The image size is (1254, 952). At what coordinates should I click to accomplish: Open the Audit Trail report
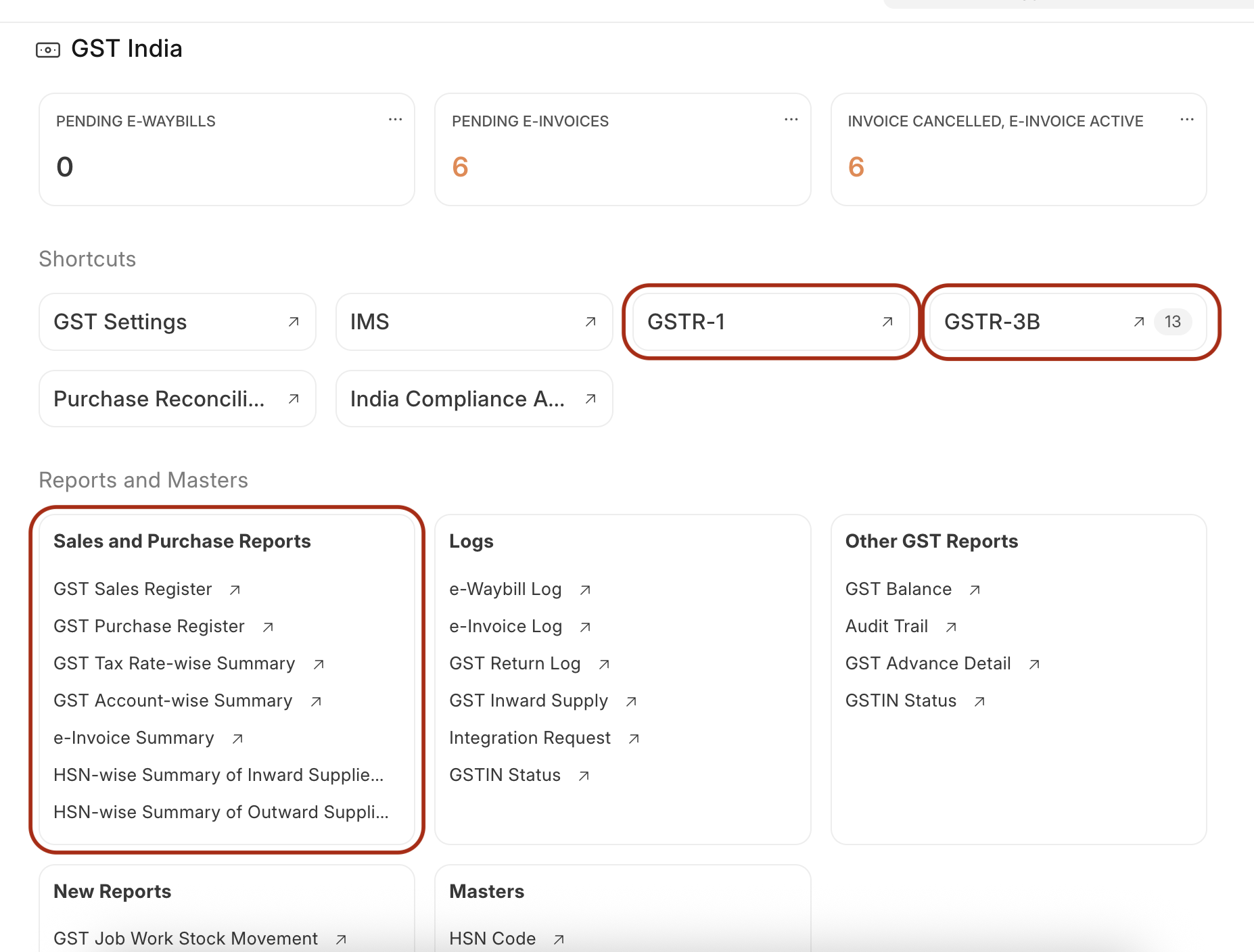(887, 626)
